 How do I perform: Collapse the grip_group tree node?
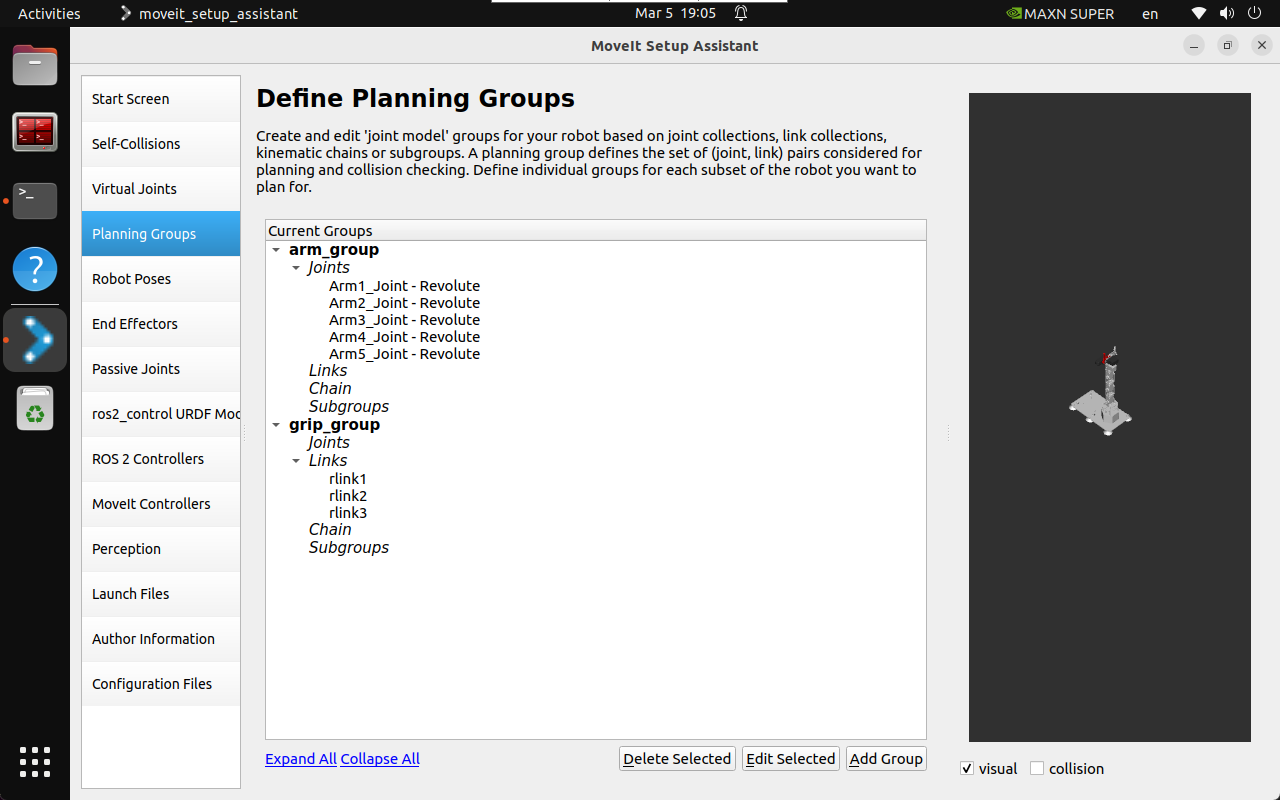(x=277, y=425)
